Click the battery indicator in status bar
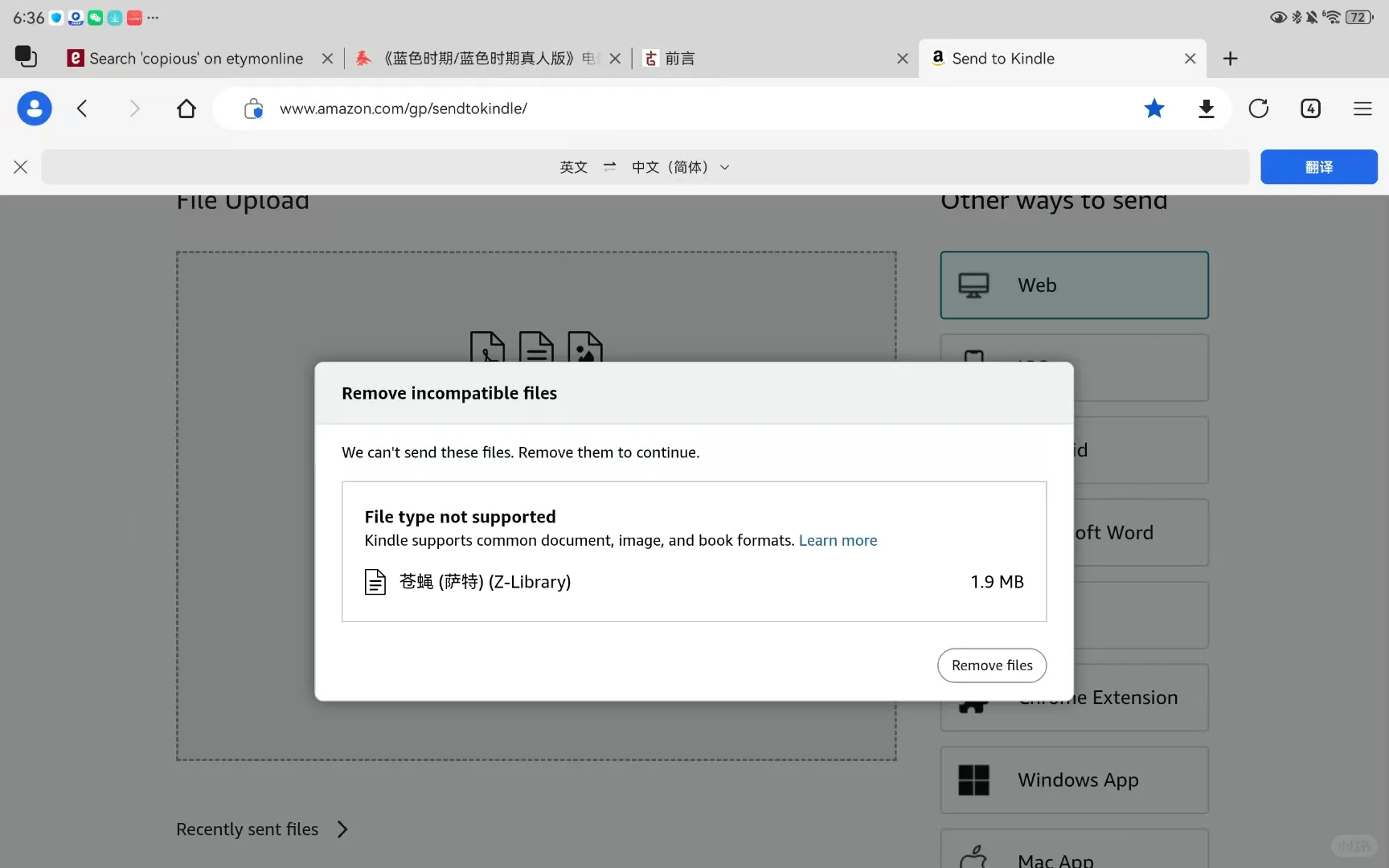1389x868 pixels. [x=1359, y=17]
